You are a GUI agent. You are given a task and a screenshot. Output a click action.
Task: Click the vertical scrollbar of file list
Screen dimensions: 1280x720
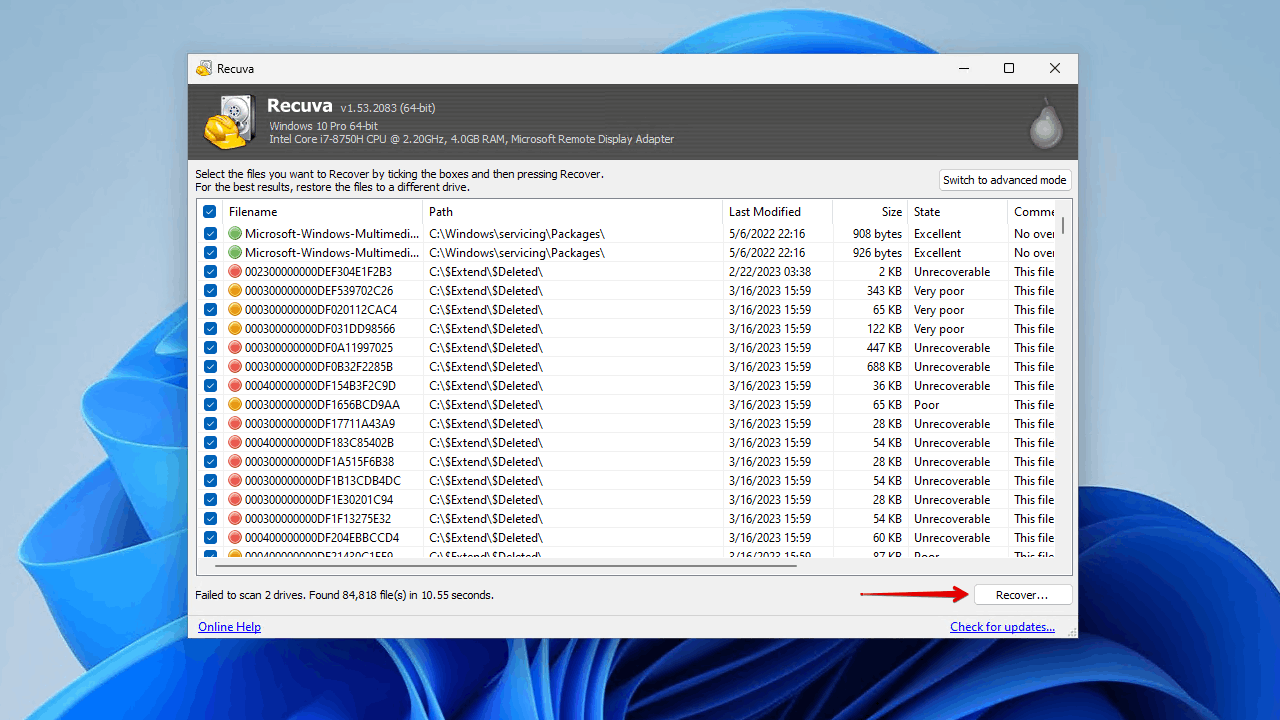[x=1063, y=225]
